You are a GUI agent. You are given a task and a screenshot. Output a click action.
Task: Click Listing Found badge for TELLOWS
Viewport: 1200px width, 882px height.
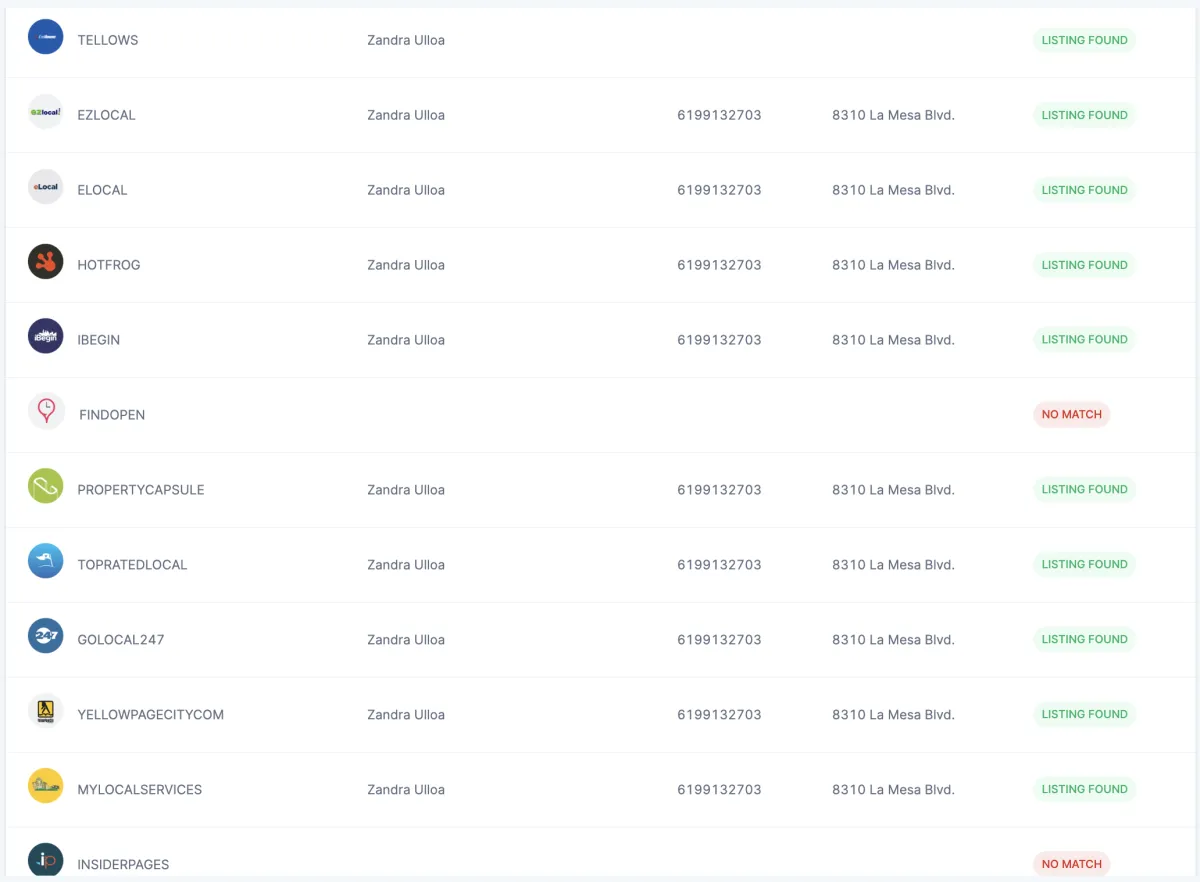pos(1084,40)
